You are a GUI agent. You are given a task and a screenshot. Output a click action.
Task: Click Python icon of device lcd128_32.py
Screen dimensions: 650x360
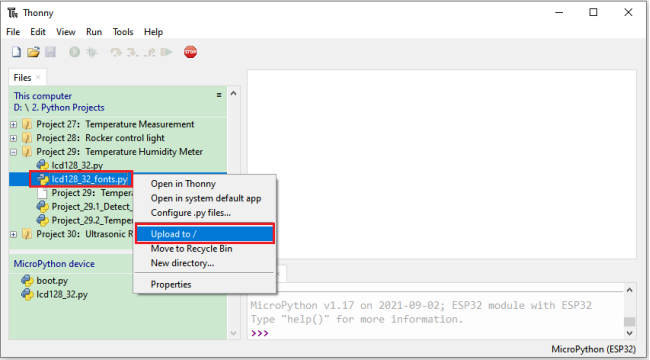coord(27,294)
